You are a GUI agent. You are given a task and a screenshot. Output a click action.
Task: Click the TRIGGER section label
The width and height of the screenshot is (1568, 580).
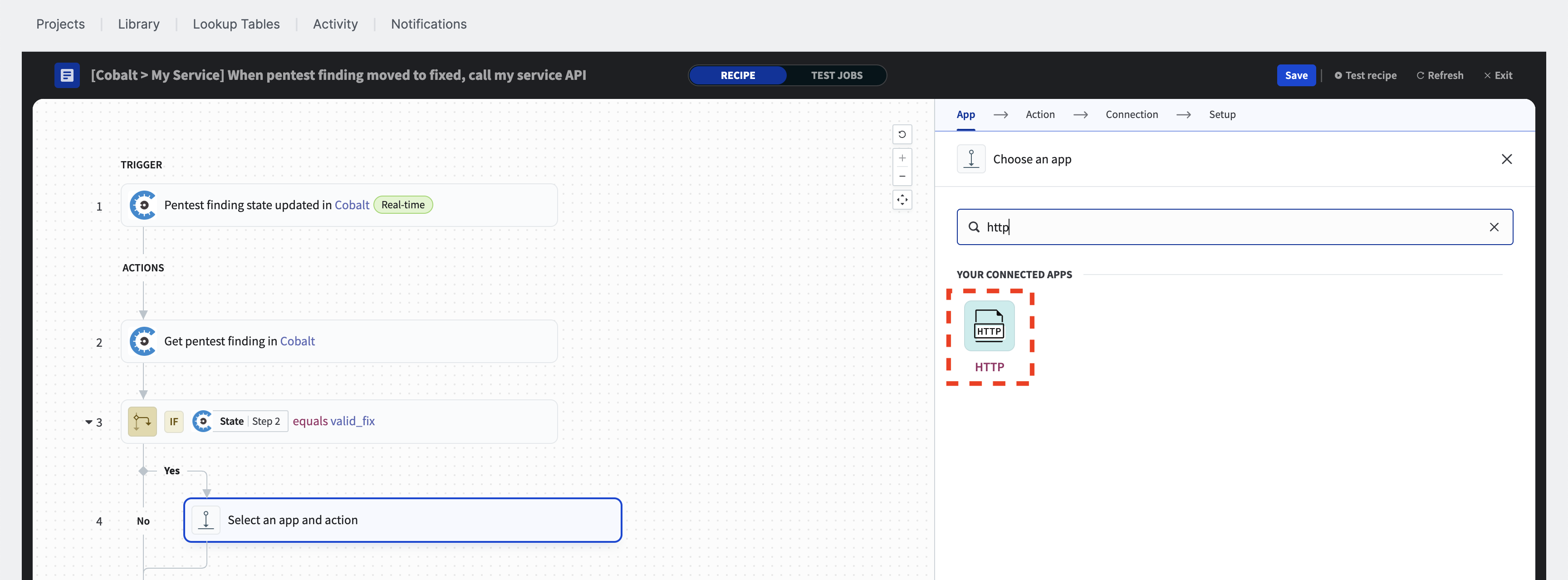141,165
